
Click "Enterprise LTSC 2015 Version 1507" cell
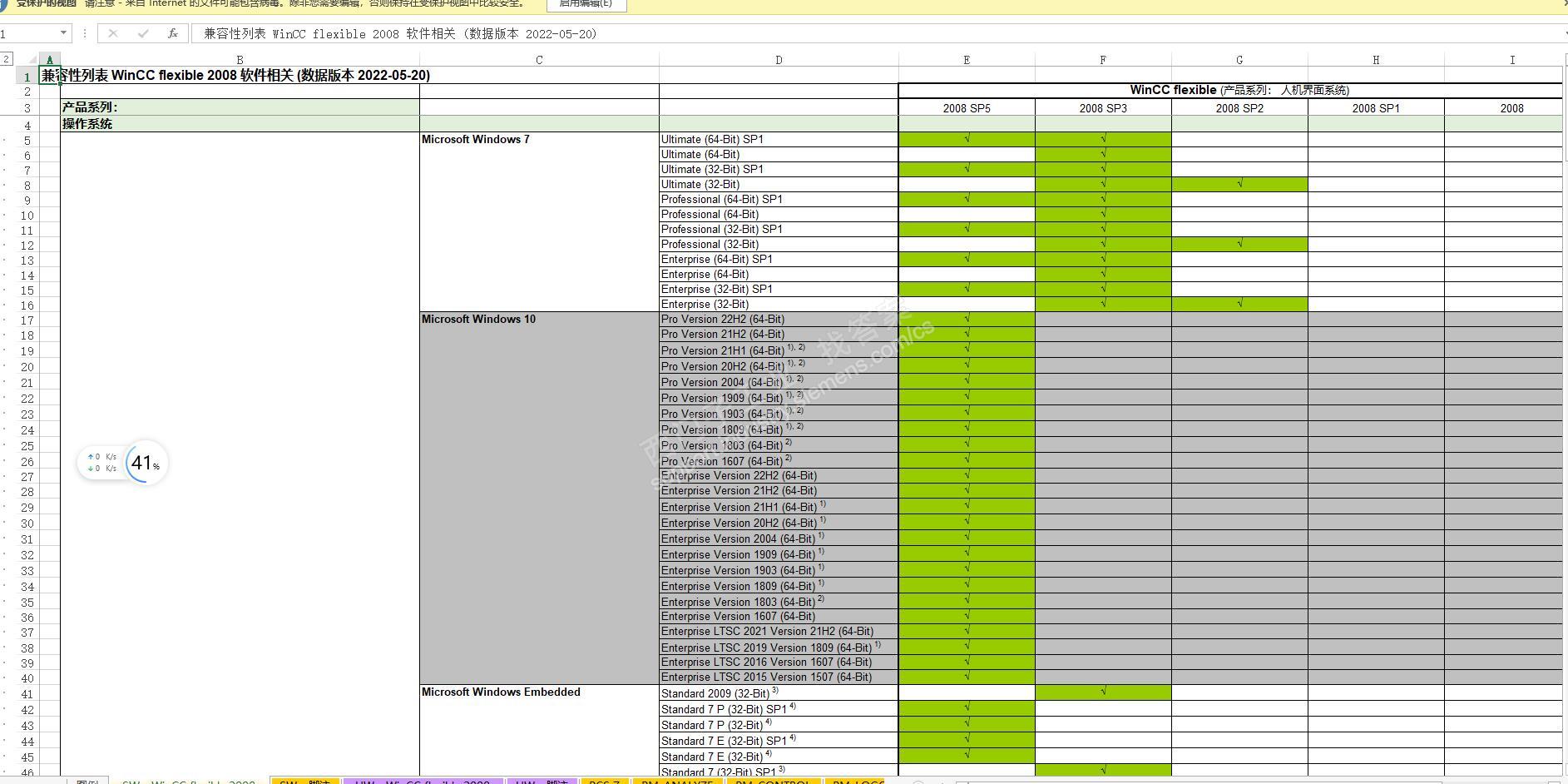tap(779, 677)
